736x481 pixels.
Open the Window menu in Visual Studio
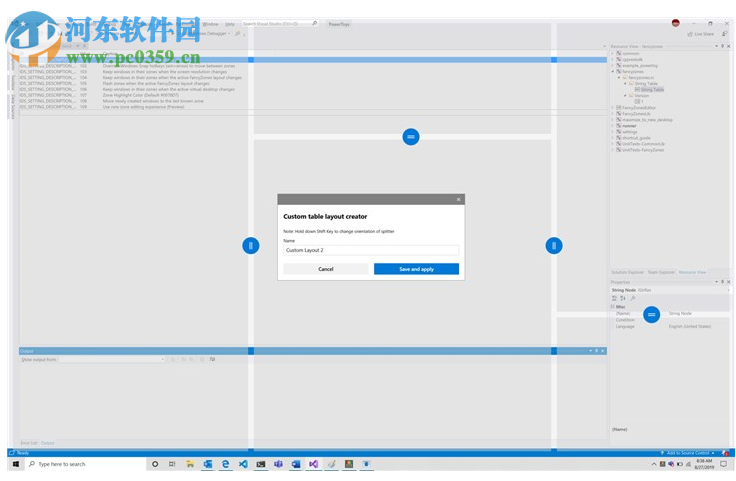[x=210, y=24]
